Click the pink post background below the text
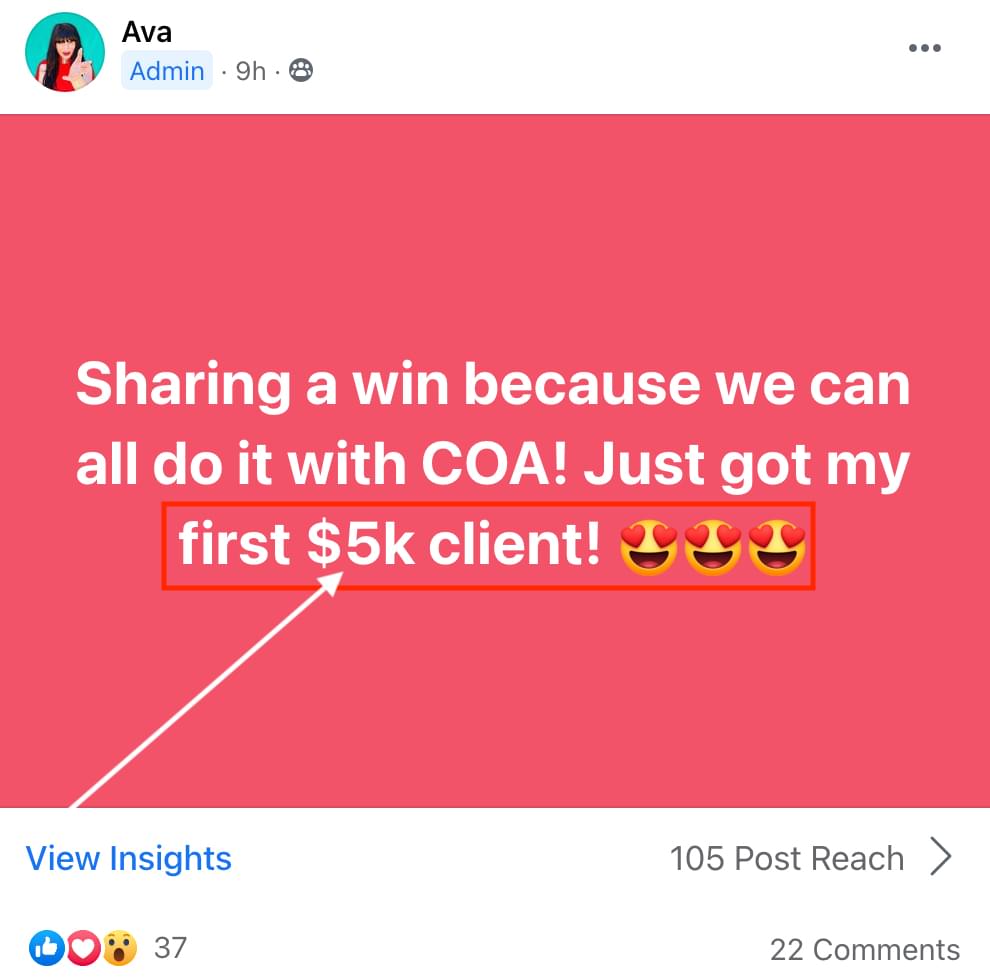 [x=600, y=700]
